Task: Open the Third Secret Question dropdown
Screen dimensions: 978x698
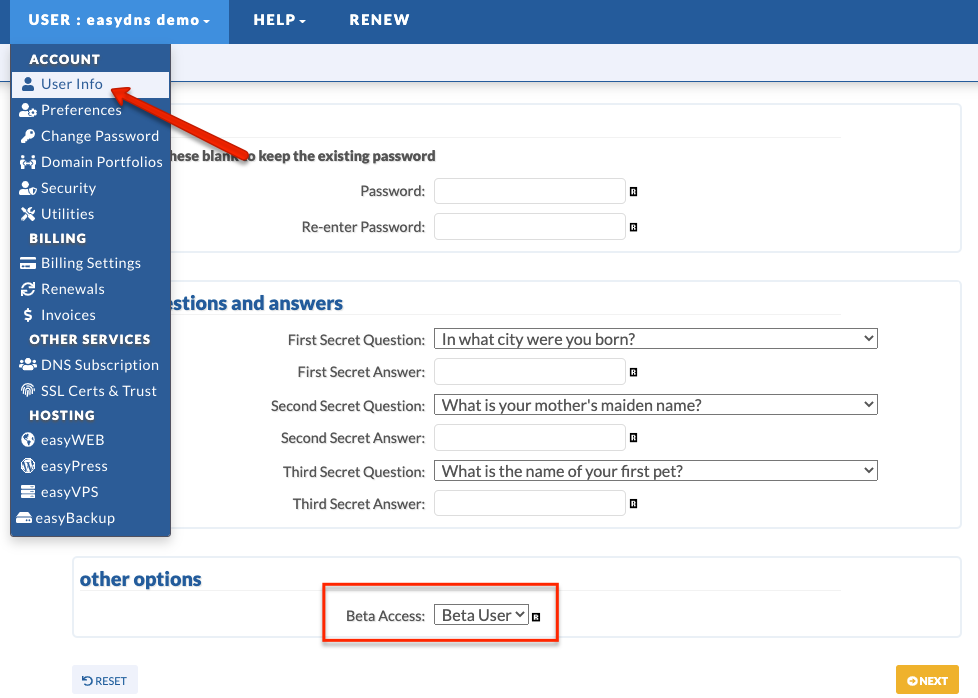Action: click(656, 471)
